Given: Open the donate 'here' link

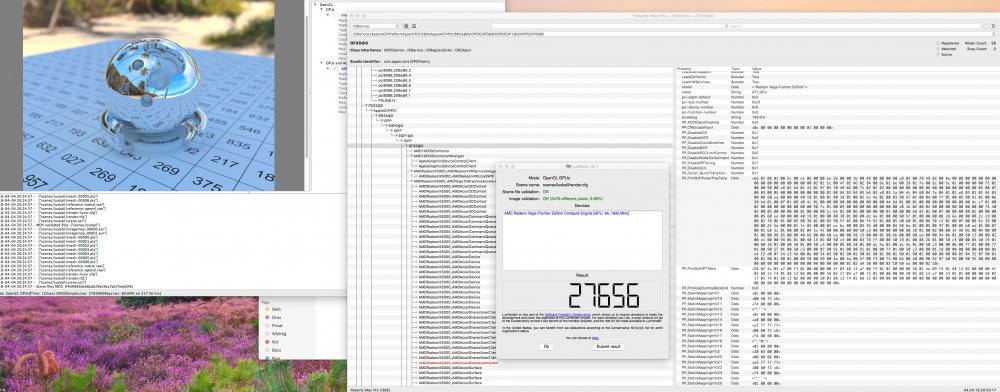Looking at the screenshot, I should 595,337.
